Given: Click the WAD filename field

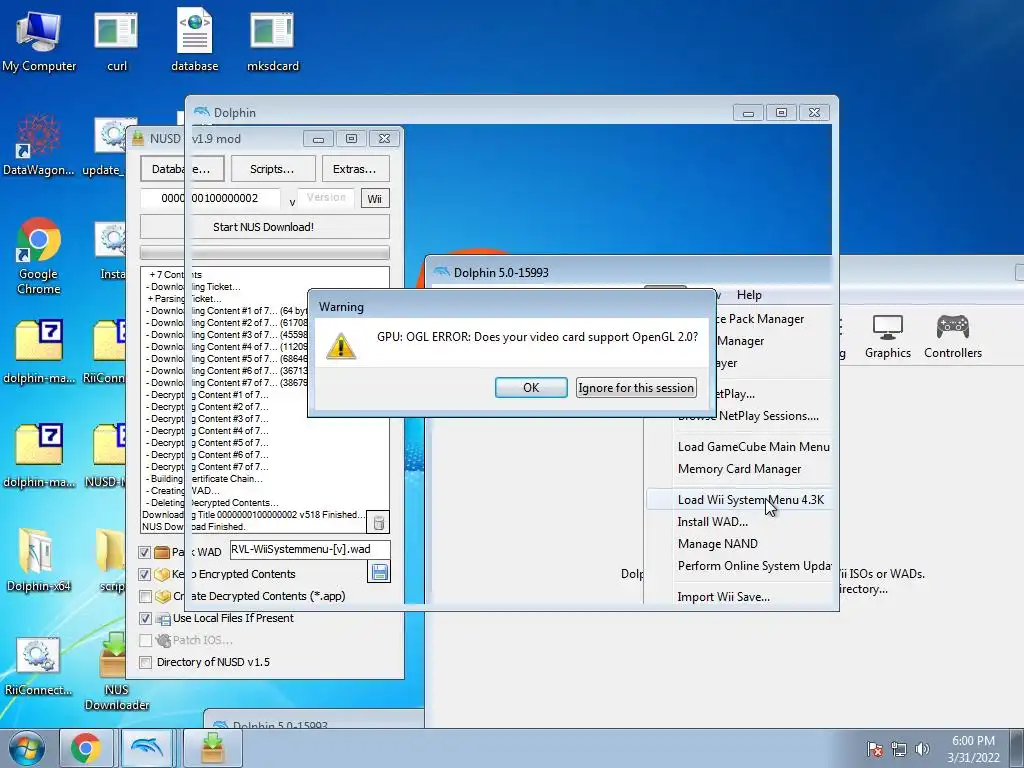Looking at the screenshot, I should pyautogui.click(x=310, y=549).
